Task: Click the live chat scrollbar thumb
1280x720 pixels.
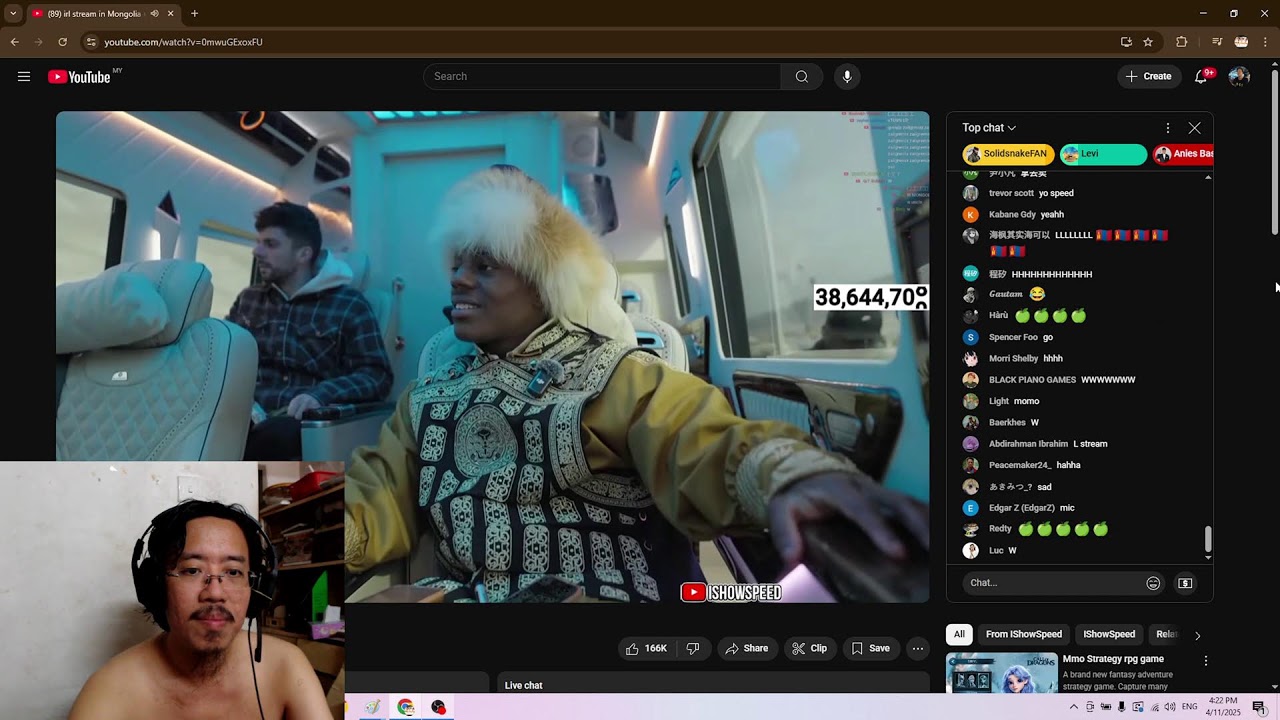Action: (1208, 539)
